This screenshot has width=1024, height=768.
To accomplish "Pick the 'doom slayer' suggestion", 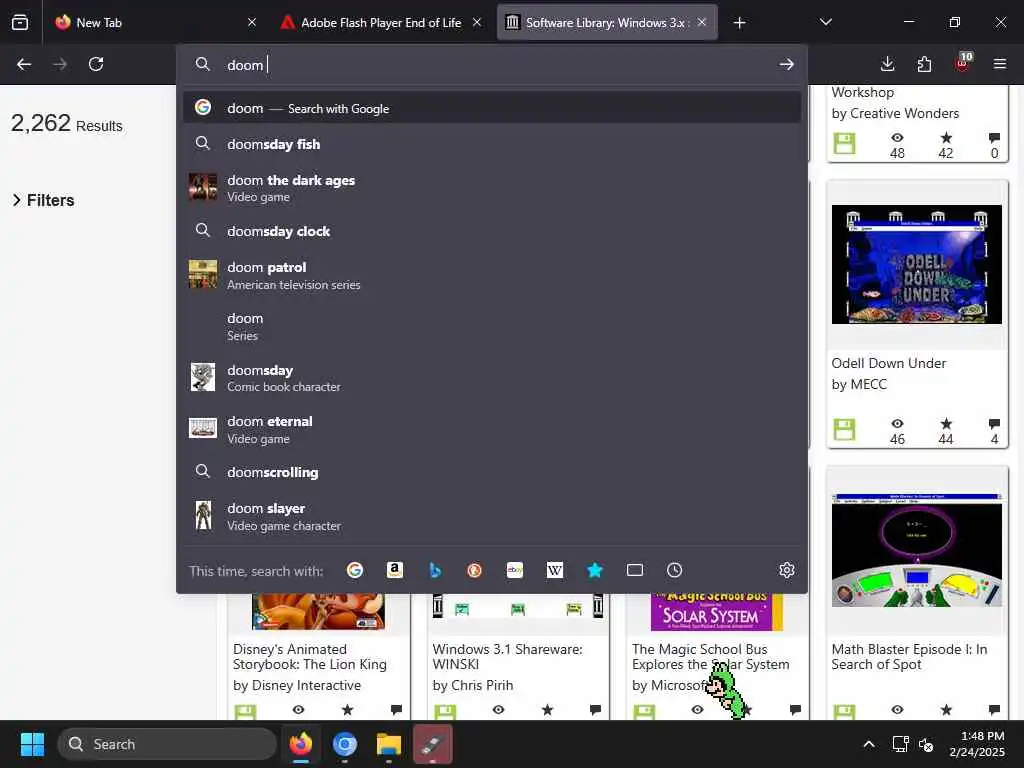I will 492,517.
